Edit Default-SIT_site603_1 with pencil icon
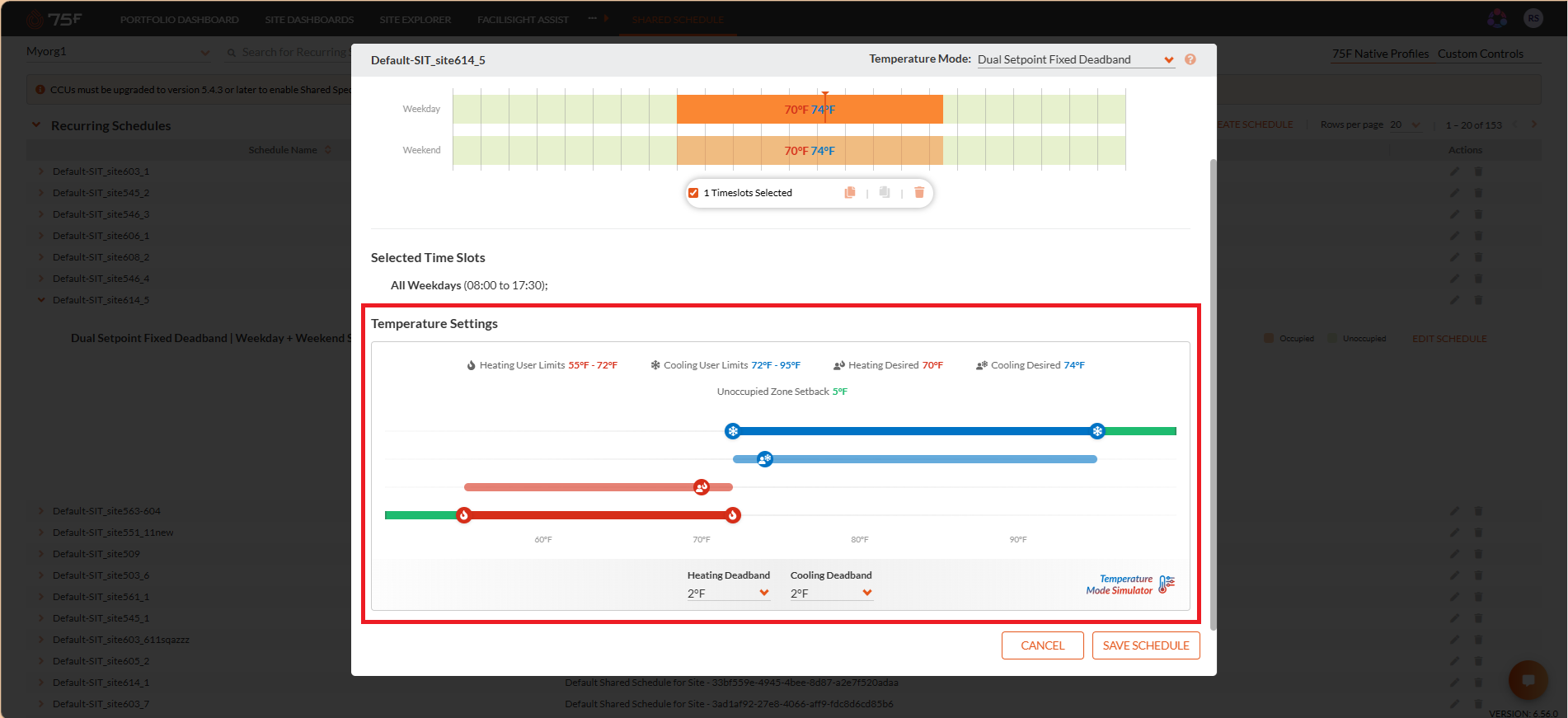The height and width of the screenshot is (718, 1568). tap(1455, 171)
